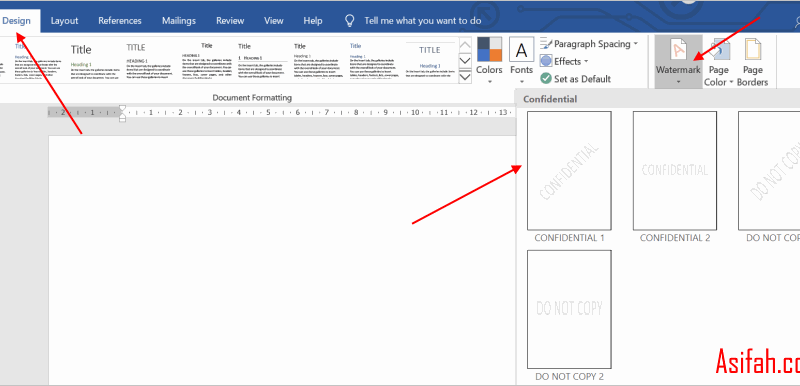Image resolution: width=800 pixels, height=386 pixels.
Task: Expand Paragraph Spacing options
Action: (589, 44)
